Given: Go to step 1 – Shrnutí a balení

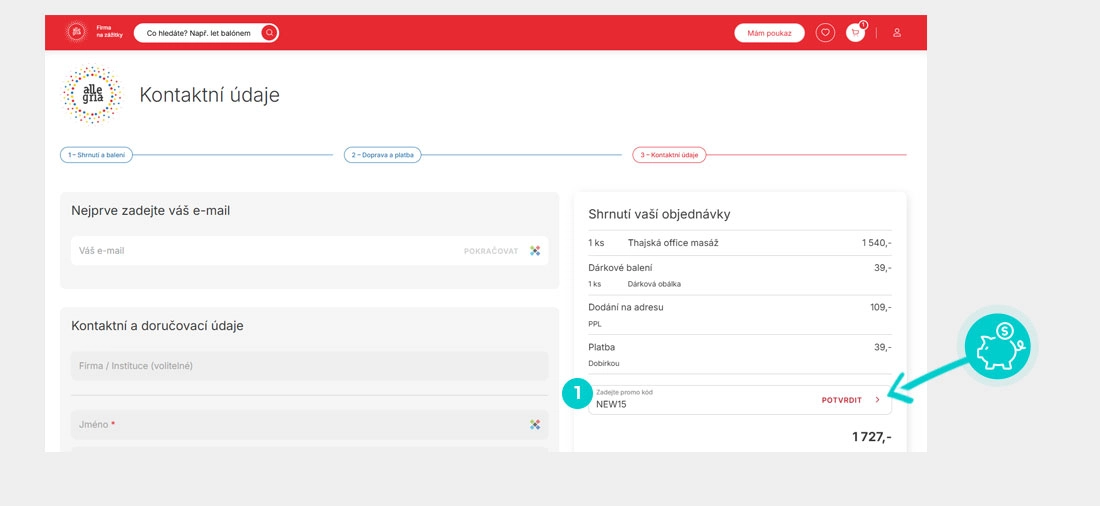Looking at the screenshot, I should tap(97, 155).
